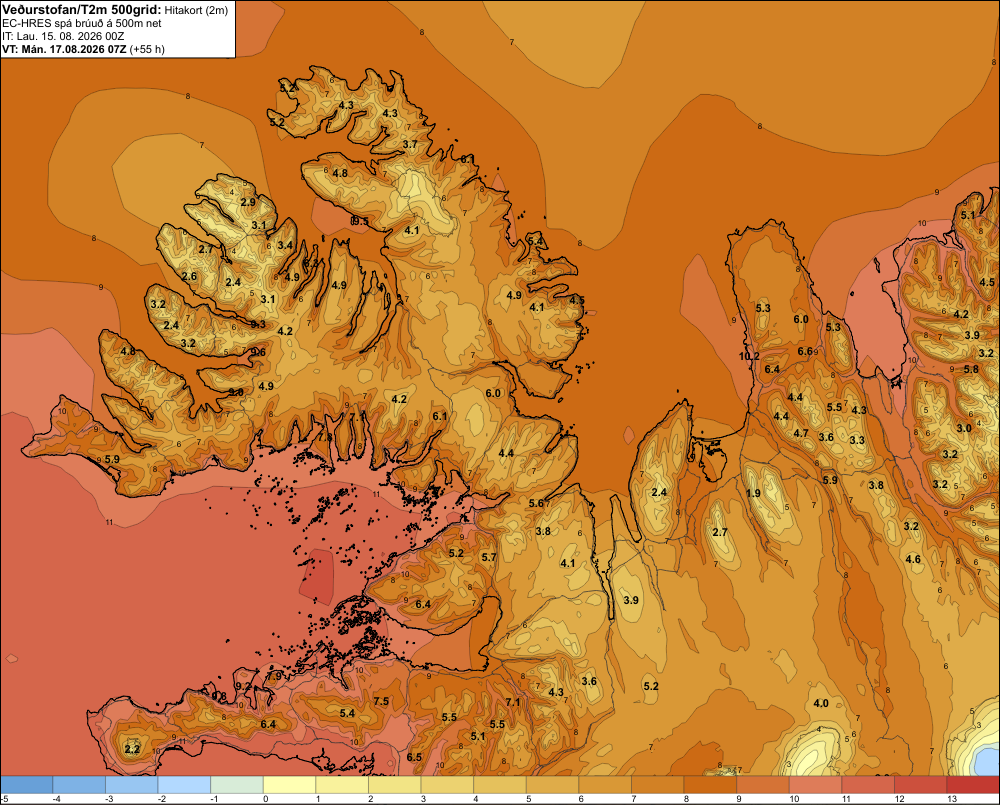Screen dimensions: 1000x805
Task: Click the red legend swatch between 12 and 13
Action: pos(921,785)
